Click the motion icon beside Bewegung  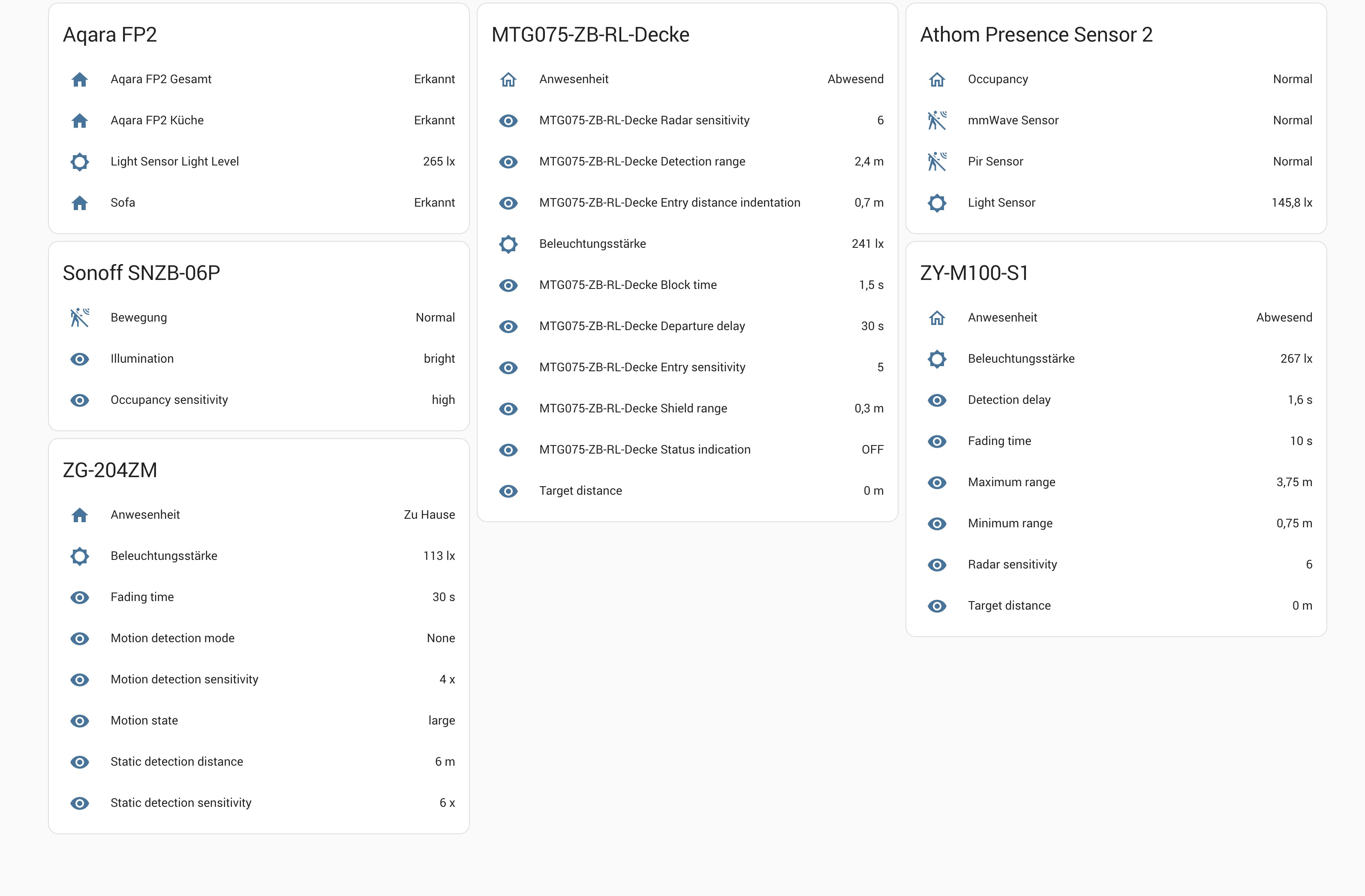point(80,318)
